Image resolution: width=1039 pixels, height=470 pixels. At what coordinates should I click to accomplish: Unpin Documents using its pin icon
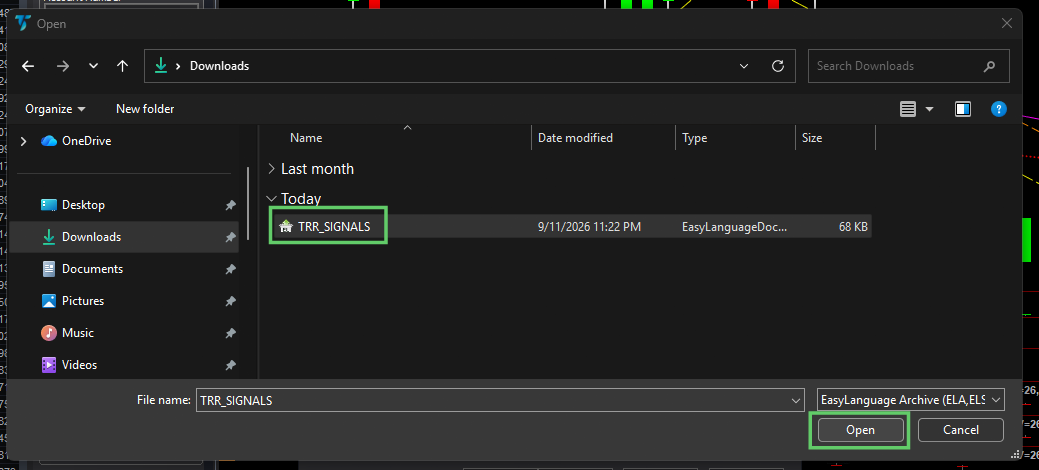(x=230, y=269)
